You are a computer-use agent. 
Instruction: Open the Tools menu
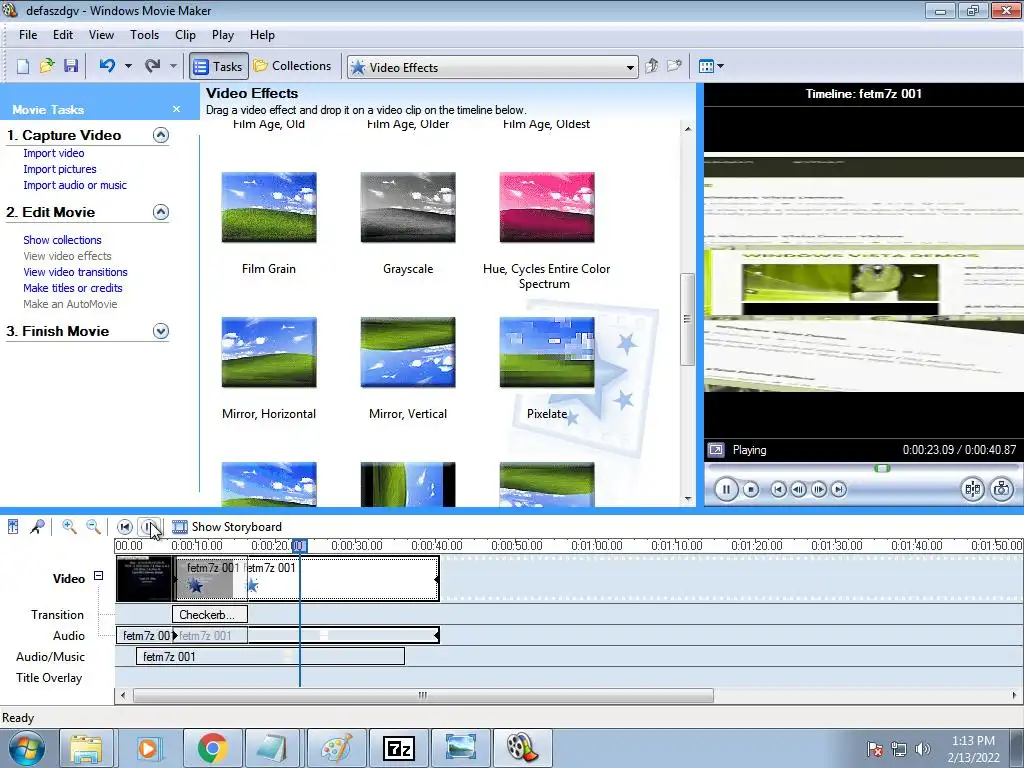[144, 35]
